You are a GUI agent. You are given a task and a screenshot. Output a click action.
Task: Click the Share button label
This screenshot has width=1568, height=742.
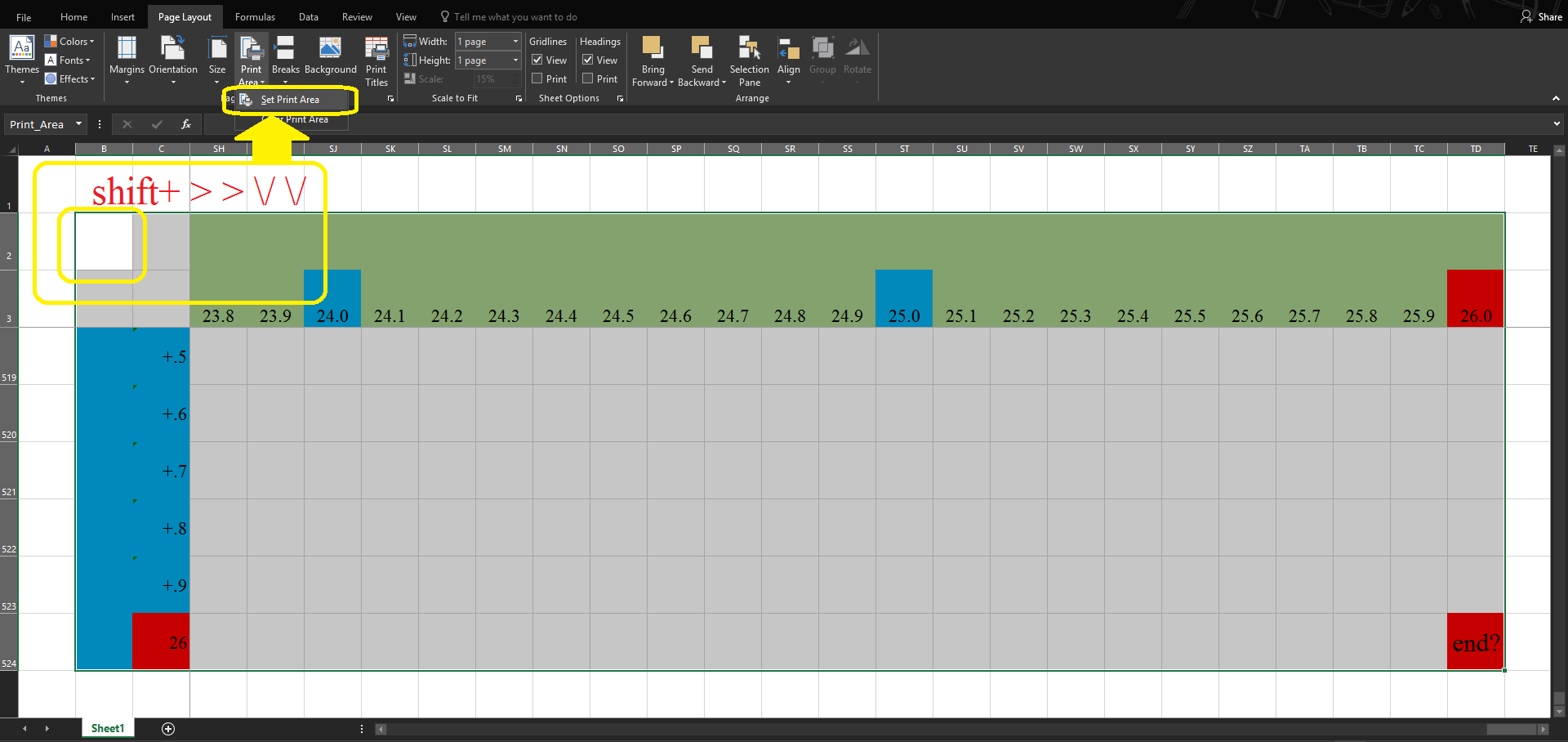(x=1550, y=17)
